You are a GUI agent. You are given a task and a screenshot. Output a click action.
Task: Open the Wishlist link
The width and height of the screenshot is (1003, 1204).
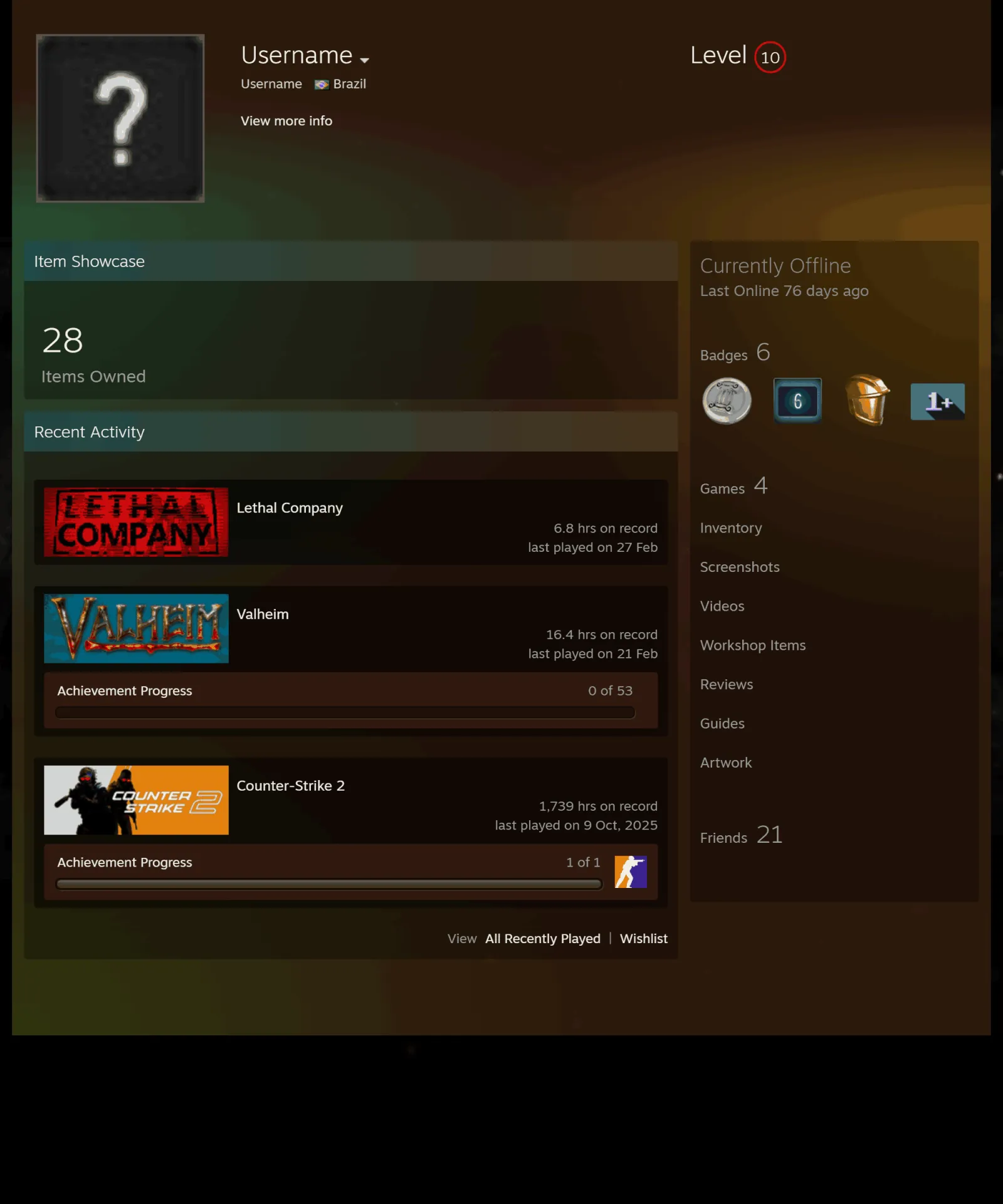644,939
